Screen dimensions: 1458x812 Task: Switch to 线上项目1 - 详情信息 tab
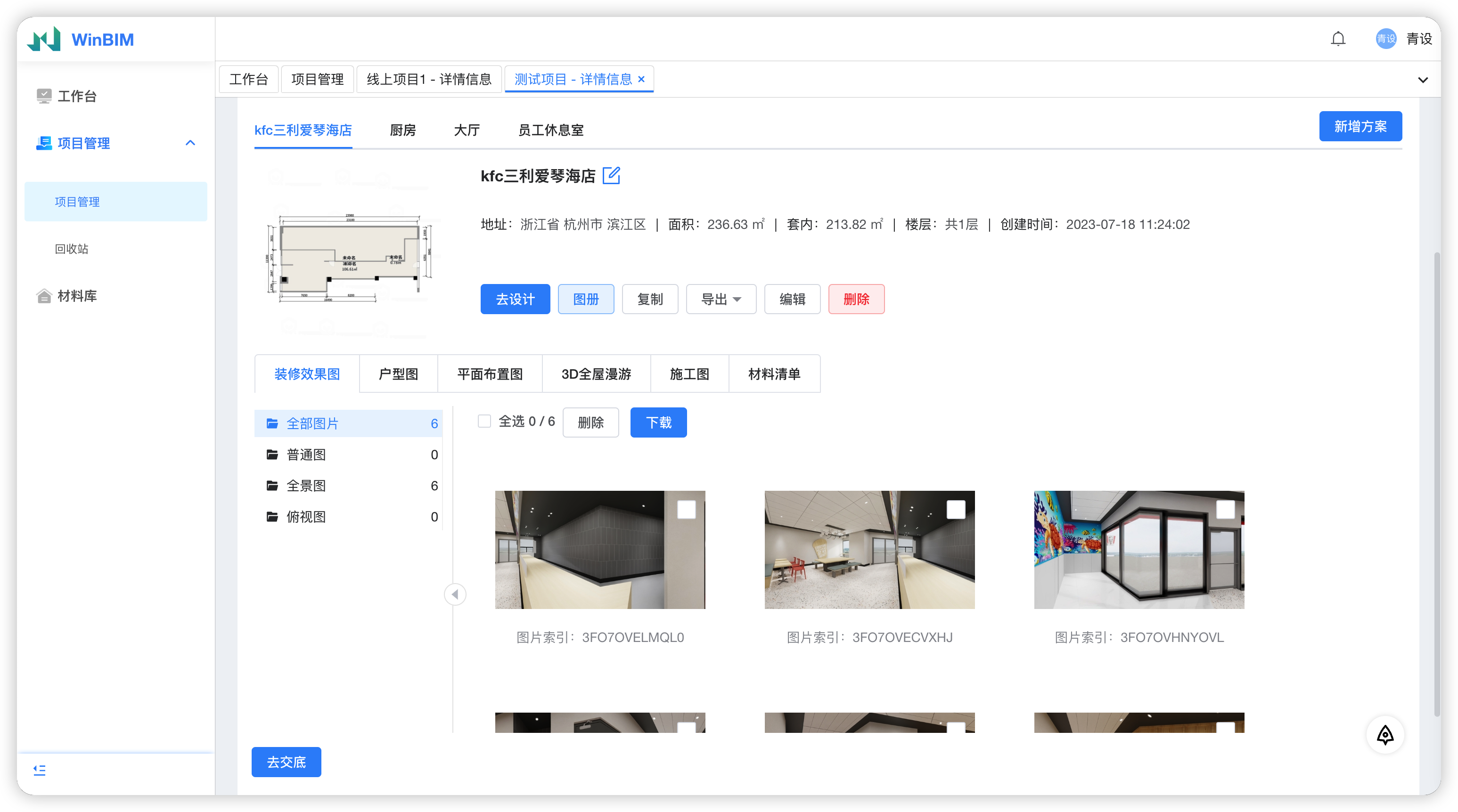pyautogui.click(x=429, y=79)
